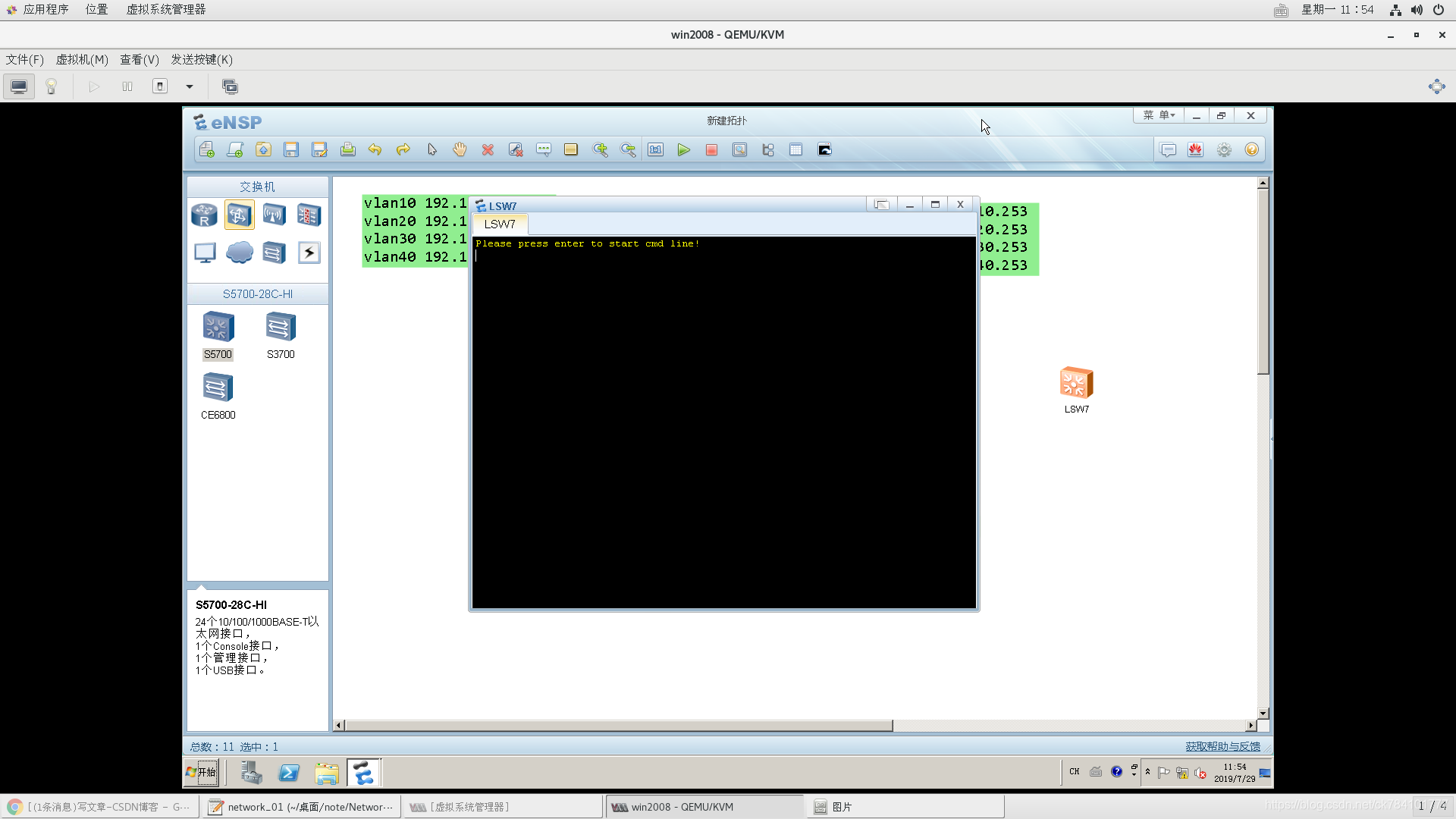The image size is (1456, 819).
Task: Select the switch device category icon
Action: [239, 215]
